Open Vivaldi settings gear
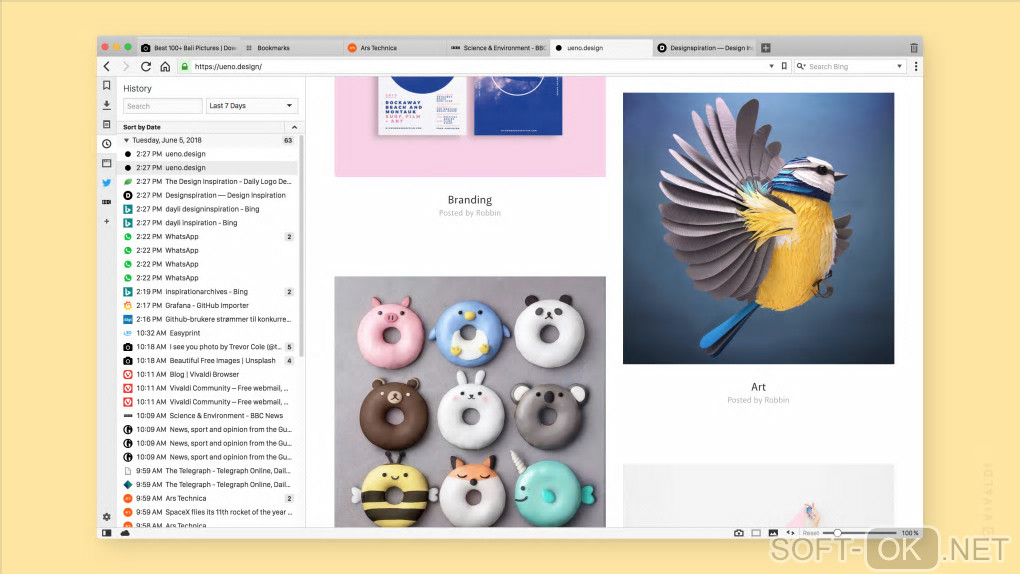 click(107, 517)
